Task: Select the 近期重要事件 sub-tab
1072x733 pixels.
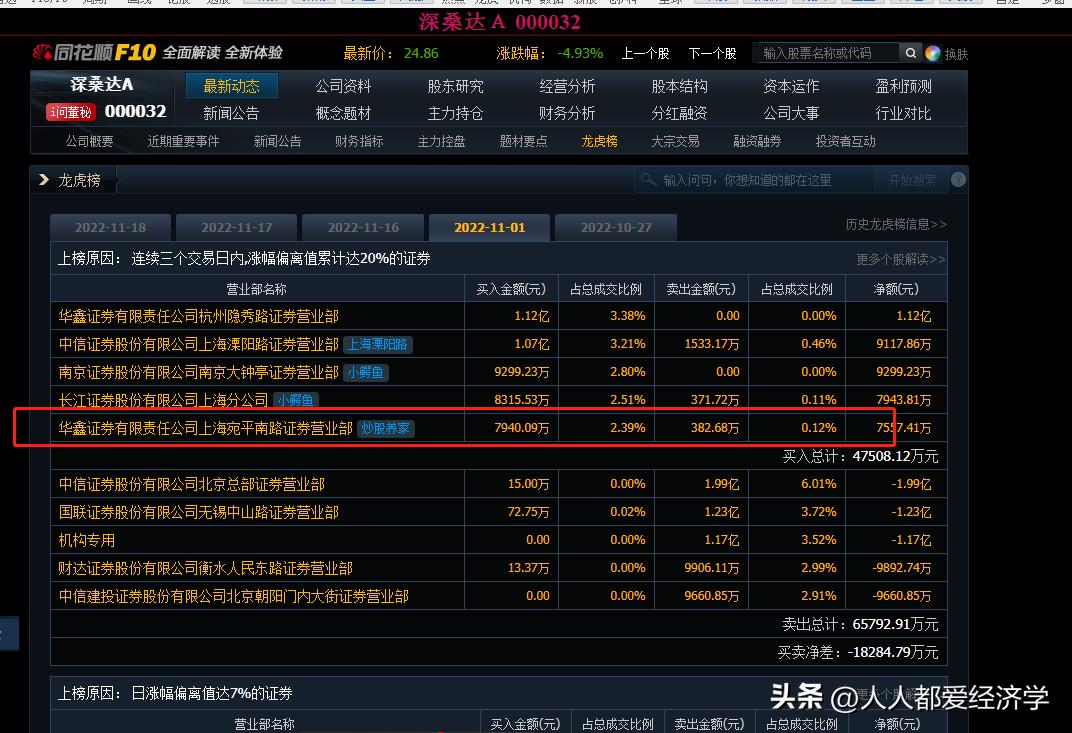Action: tap(183, 142)
